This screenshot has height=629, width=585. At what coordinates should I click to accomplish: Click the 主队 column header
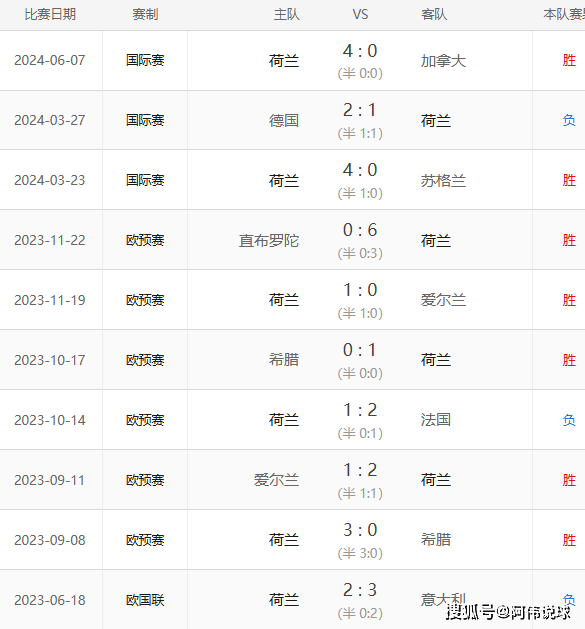[x=286, y=14]
